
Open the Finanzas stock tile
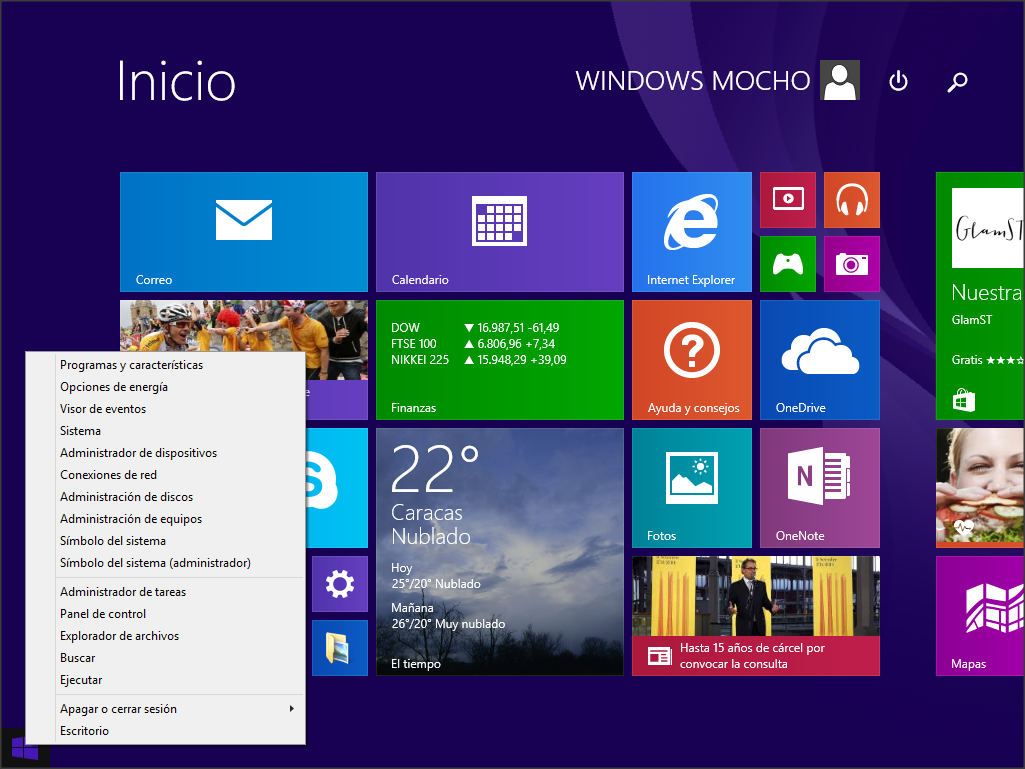pyautogui.click(x=499, y=360)
